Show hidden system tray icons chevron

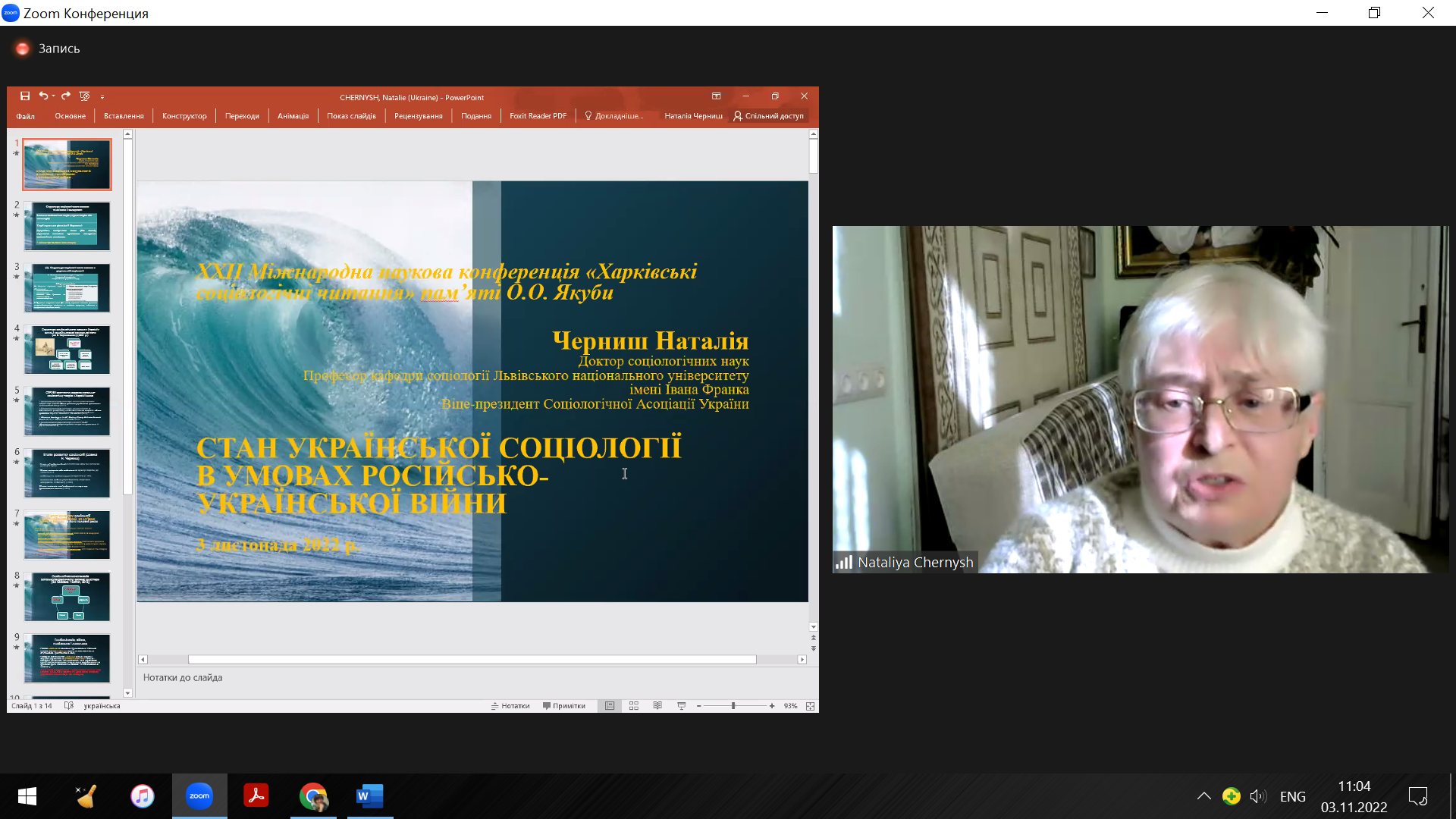[1203, 796]
